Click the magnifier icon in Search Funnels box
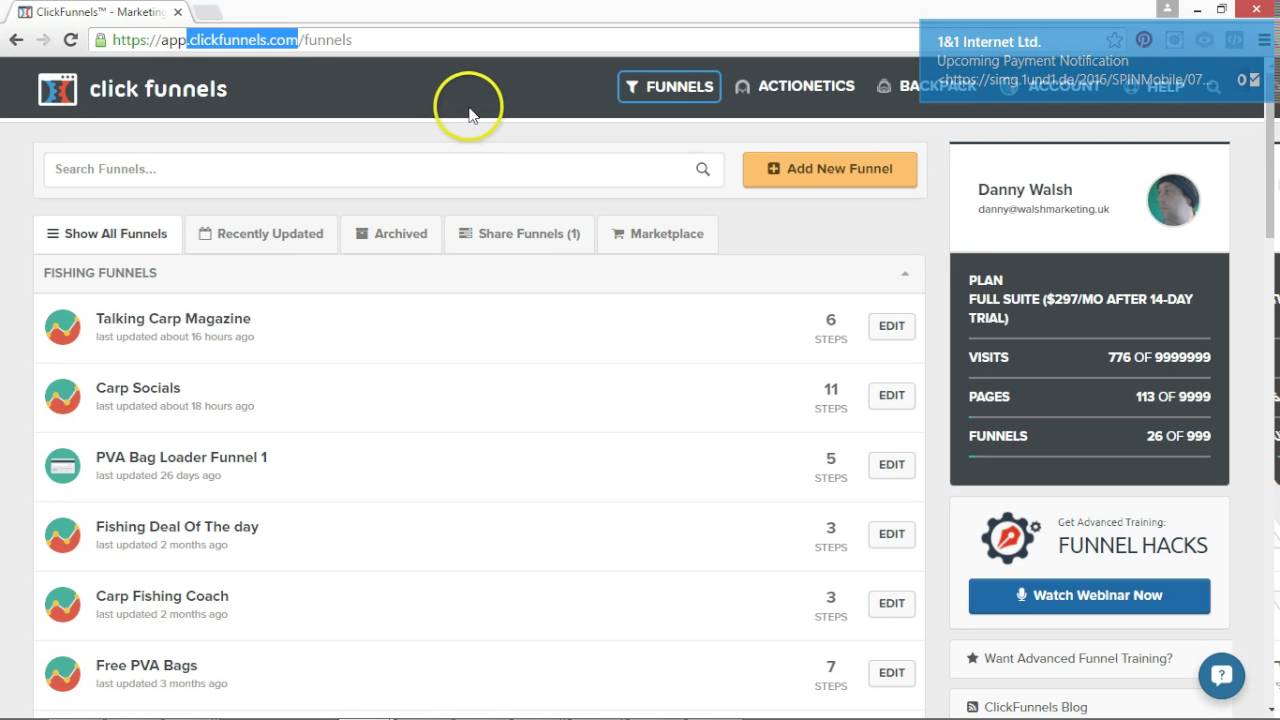The width and height of the screenshot is (1280, 720). point(703,169)
